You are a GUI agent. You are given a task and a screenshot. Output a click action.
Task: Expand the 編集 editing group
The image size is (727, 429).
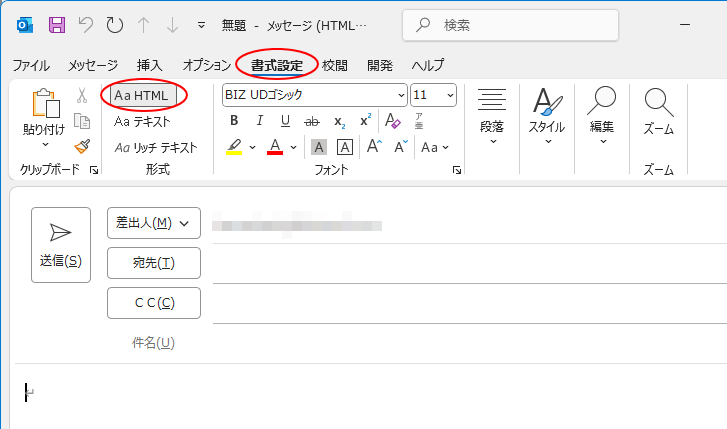601,116
